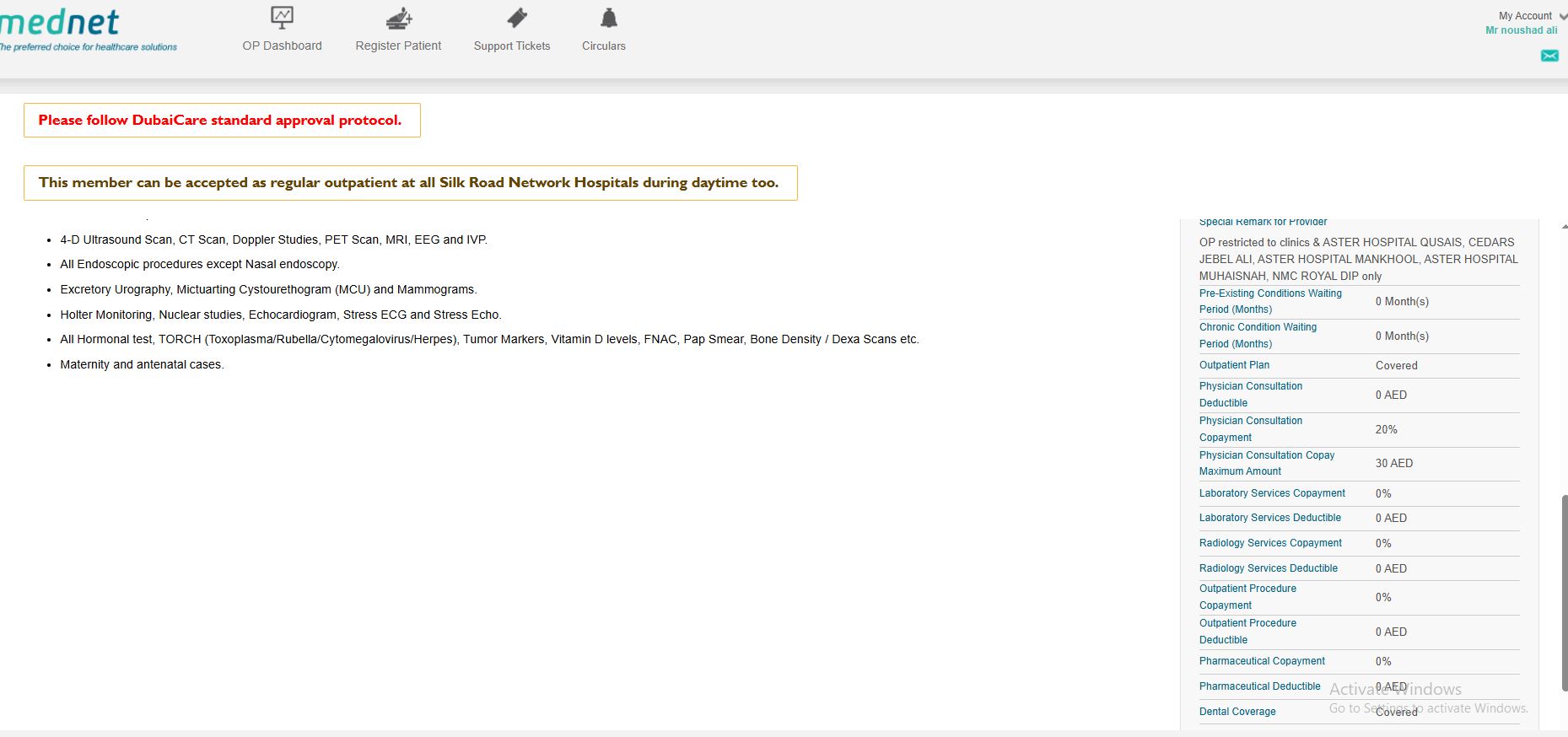Click the Silk Road Network Hospitals notice
The image size is (1568, 737).
click(410, 183)
